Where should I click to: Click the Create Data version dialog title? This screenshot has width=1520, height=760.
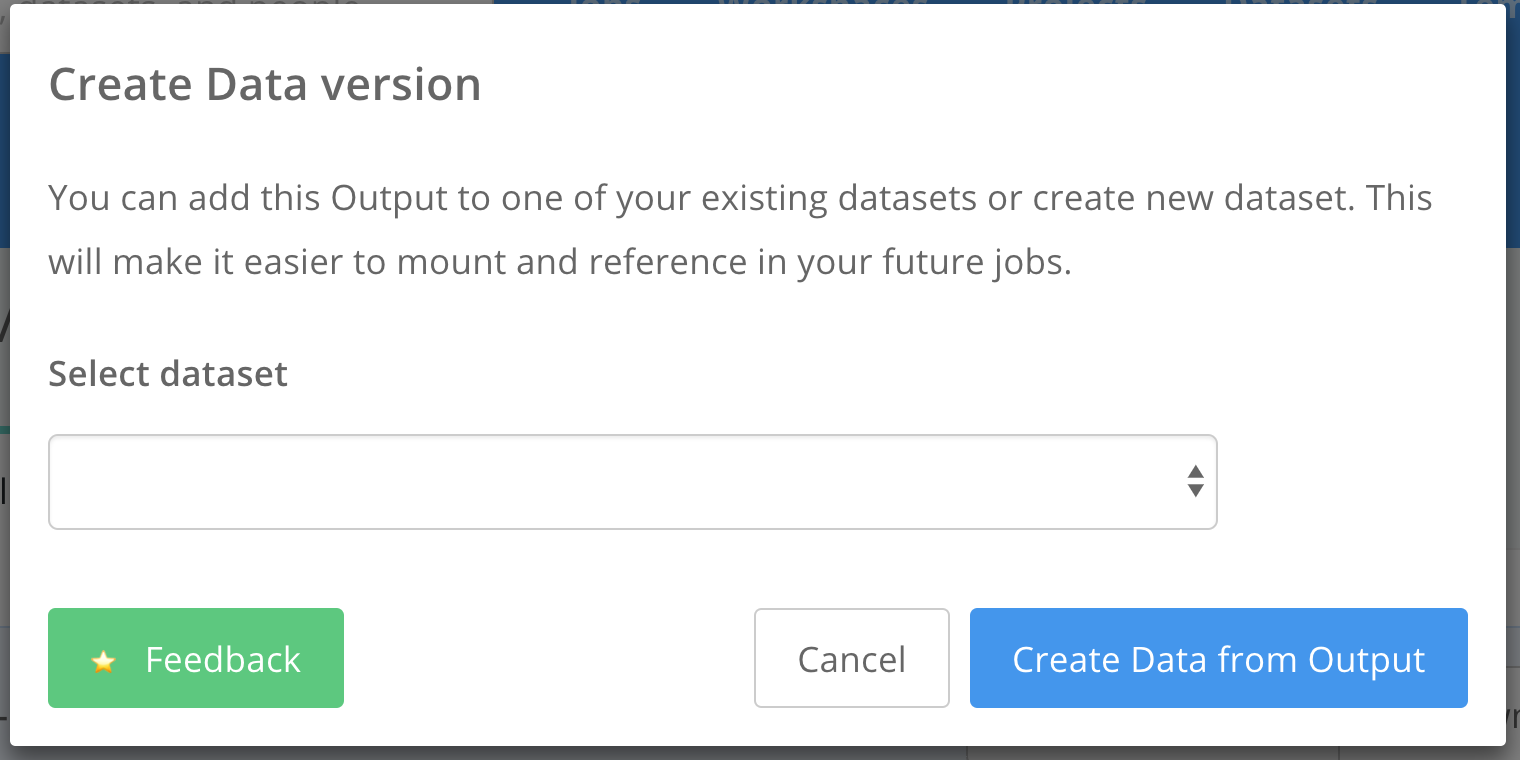[265, 84]
